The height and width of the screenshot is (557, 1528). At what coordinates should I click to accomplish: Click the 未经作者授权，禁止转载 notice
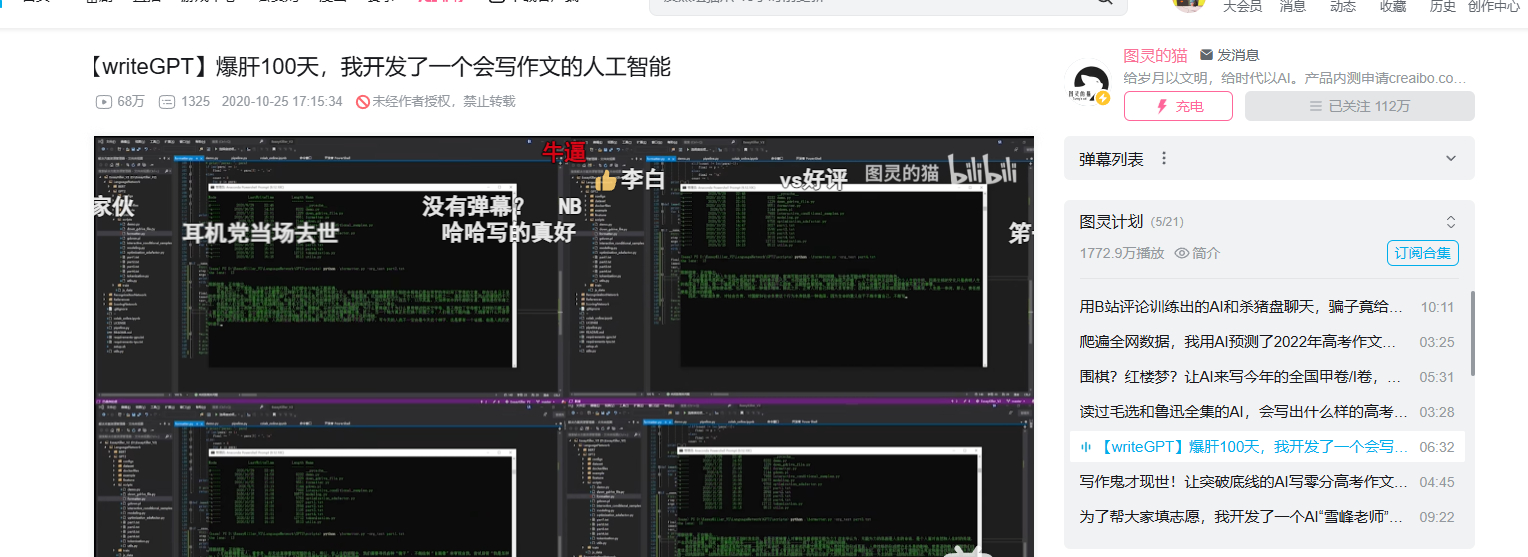click(x=444, y=101)
